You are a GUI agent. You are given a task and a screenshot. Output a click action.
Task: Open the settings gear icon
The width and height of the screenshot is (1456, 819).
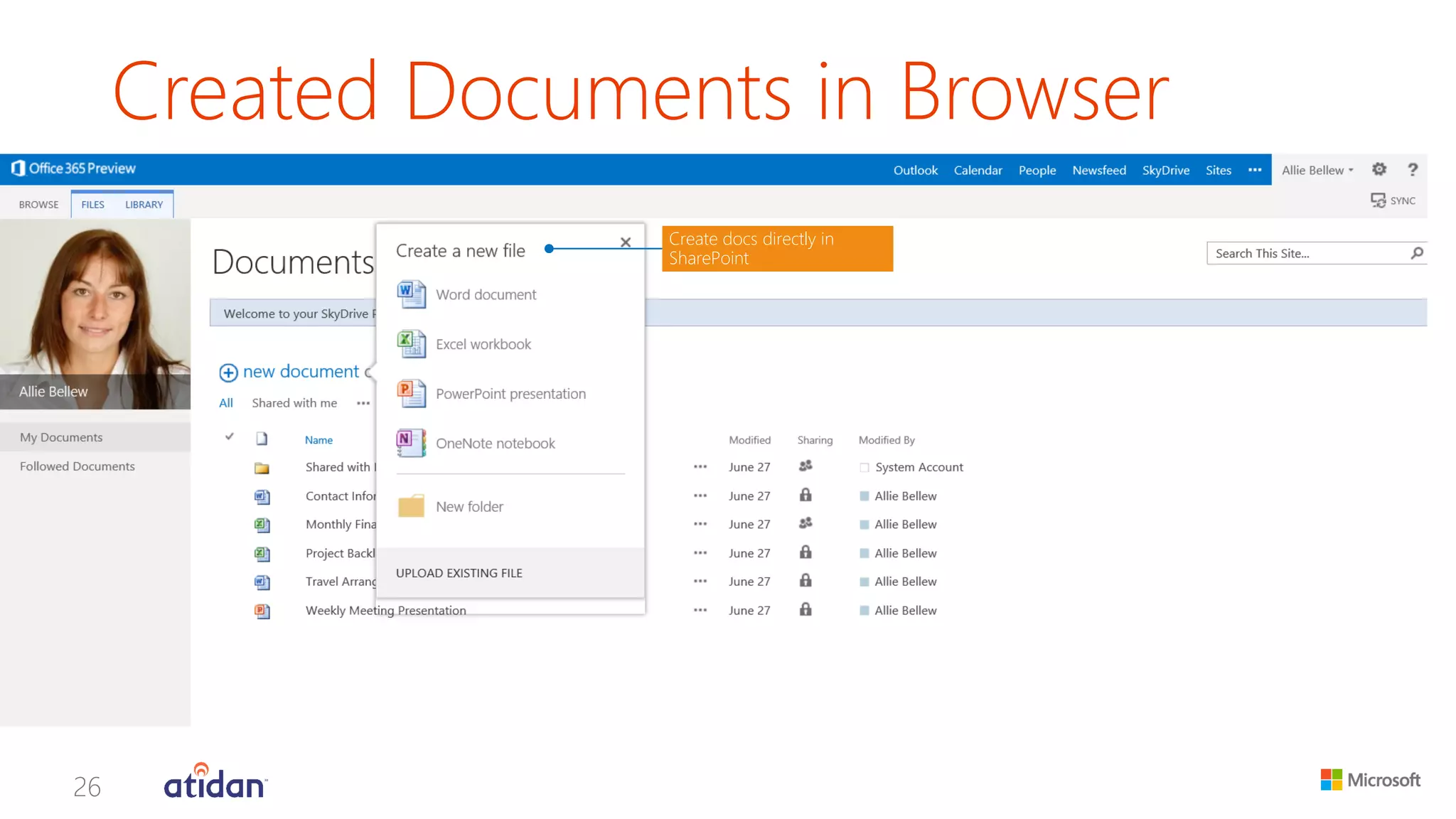[x=1379, y=169]
